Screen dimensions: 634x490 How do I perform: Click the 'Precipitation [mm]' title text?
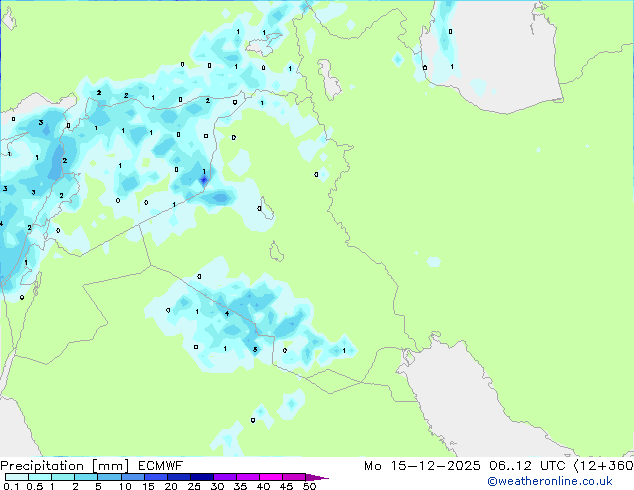(65, 466)
